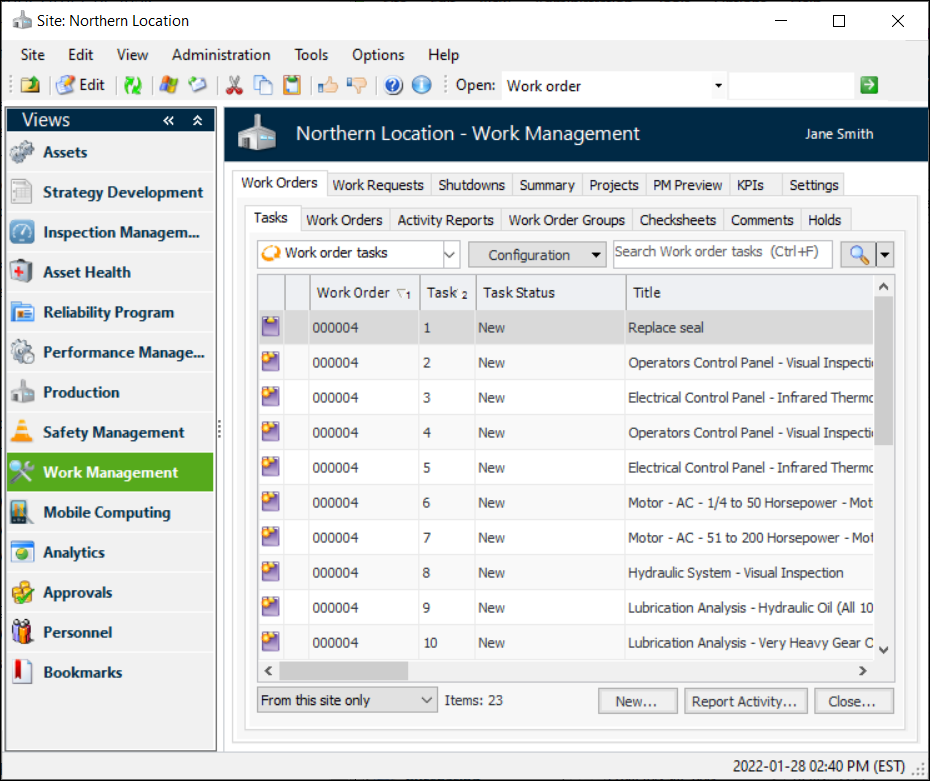Open the Configuration dropdown

537,255
